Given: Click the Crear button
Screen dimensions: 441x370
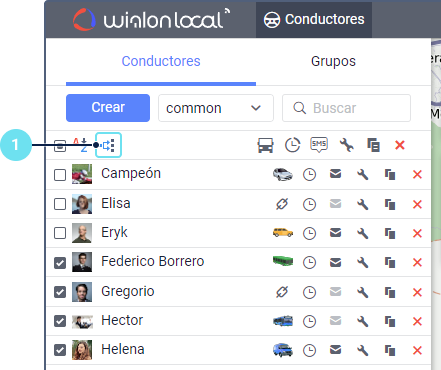Looking at the screenshot, I should (108, 108).
